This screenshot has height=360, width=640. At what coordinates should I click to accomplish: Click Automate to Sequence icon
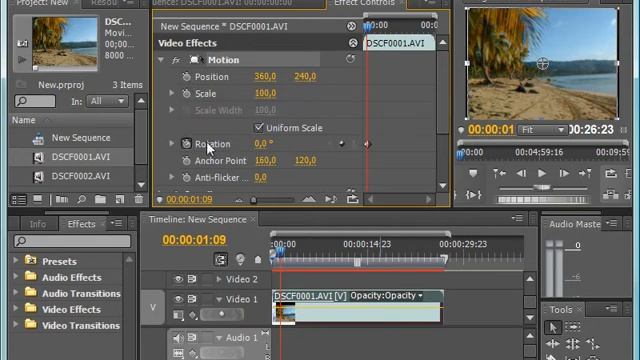click(x=62, y=199)
